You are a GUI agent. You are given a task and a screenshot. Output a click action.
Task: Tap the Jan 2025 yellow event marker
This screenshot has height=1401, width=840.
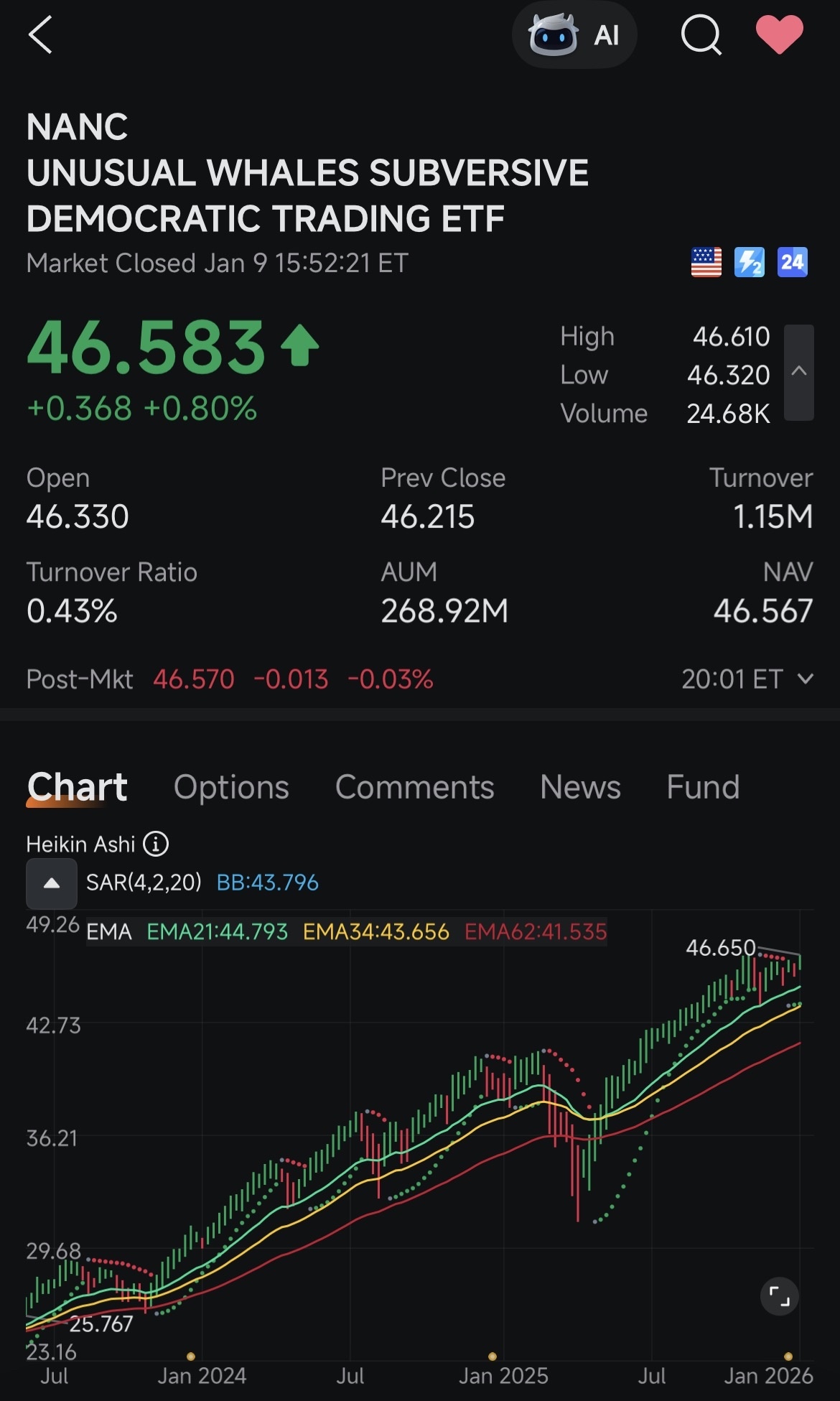[493, 1356]
